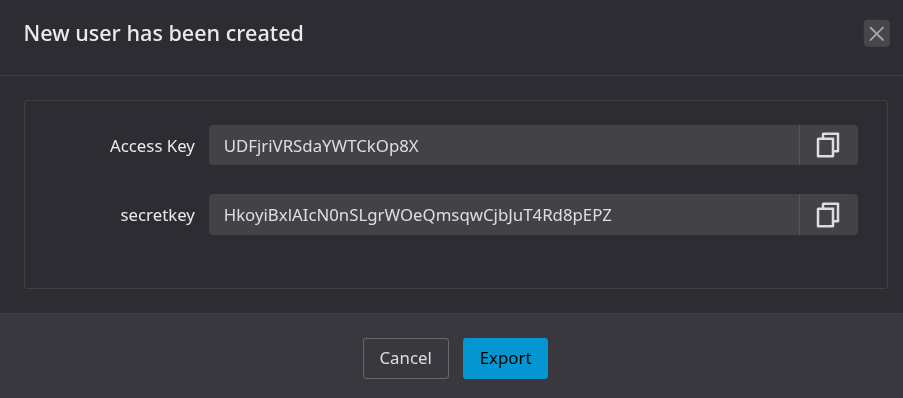The width and height of the screenshot is (903, 398).
Task: Copy the Access Key to clipboard
Action: (828, 145)
